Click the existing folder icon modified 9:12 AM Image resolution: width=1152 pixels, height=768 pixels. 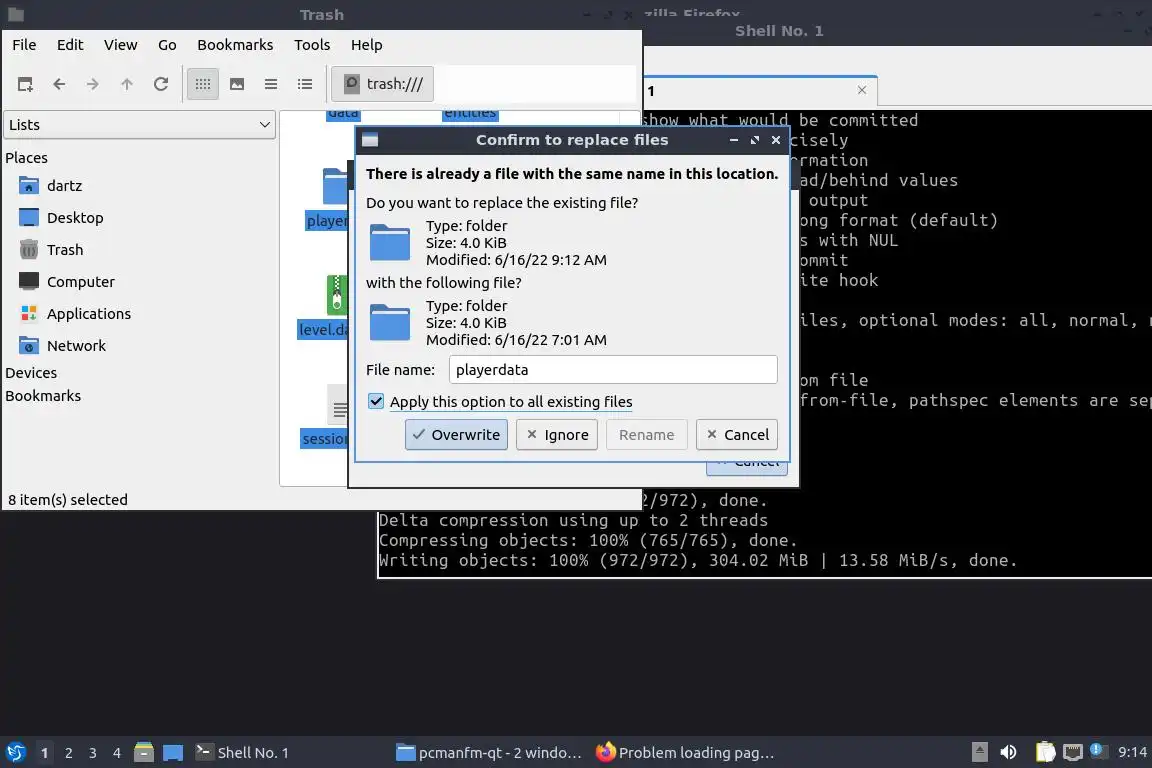pyautogui.click(x=389, y=243)
